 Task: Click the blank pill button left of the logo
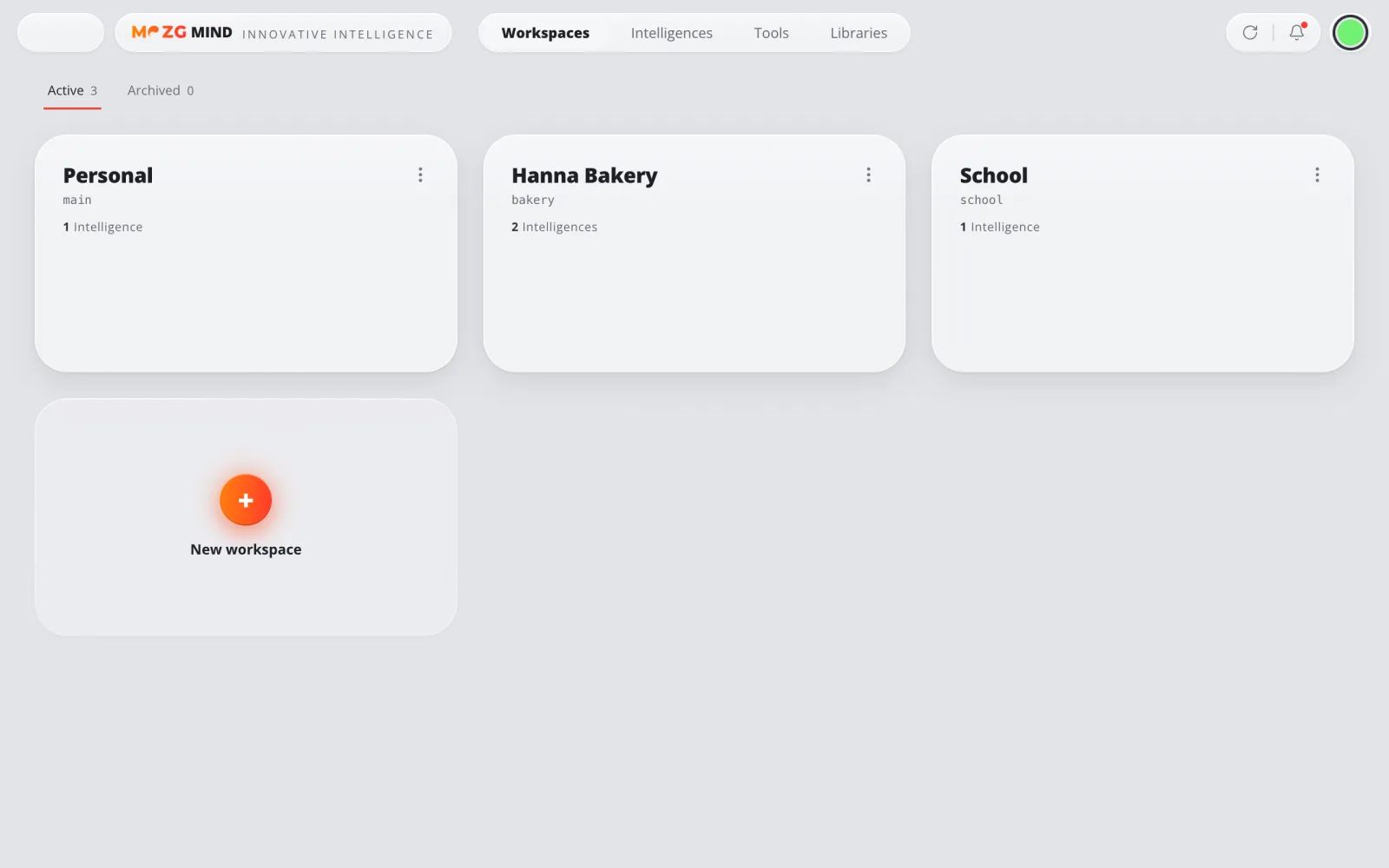[61, 33]
